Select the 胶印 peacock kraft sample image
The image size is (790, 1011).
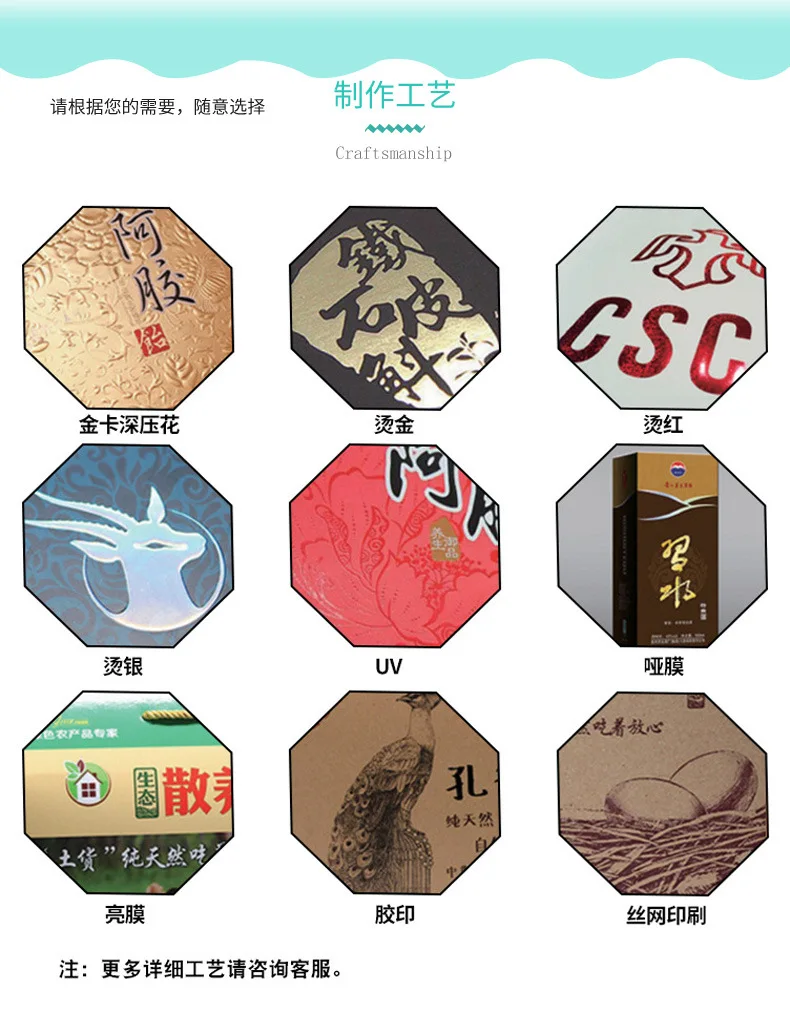(395, 793)
